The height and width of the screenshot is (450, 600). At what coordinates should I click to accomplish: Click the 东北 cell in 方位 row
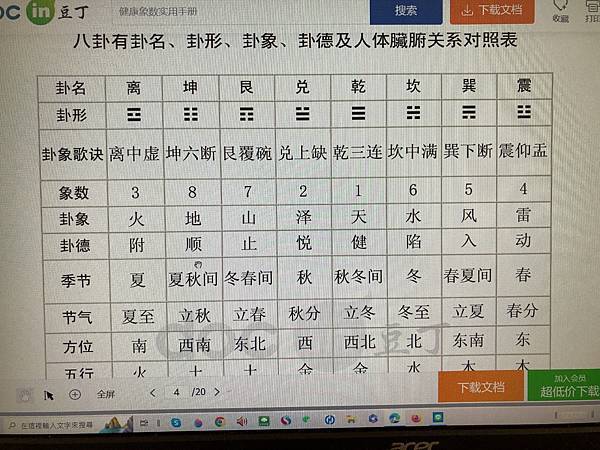click(x=250, y=344)
